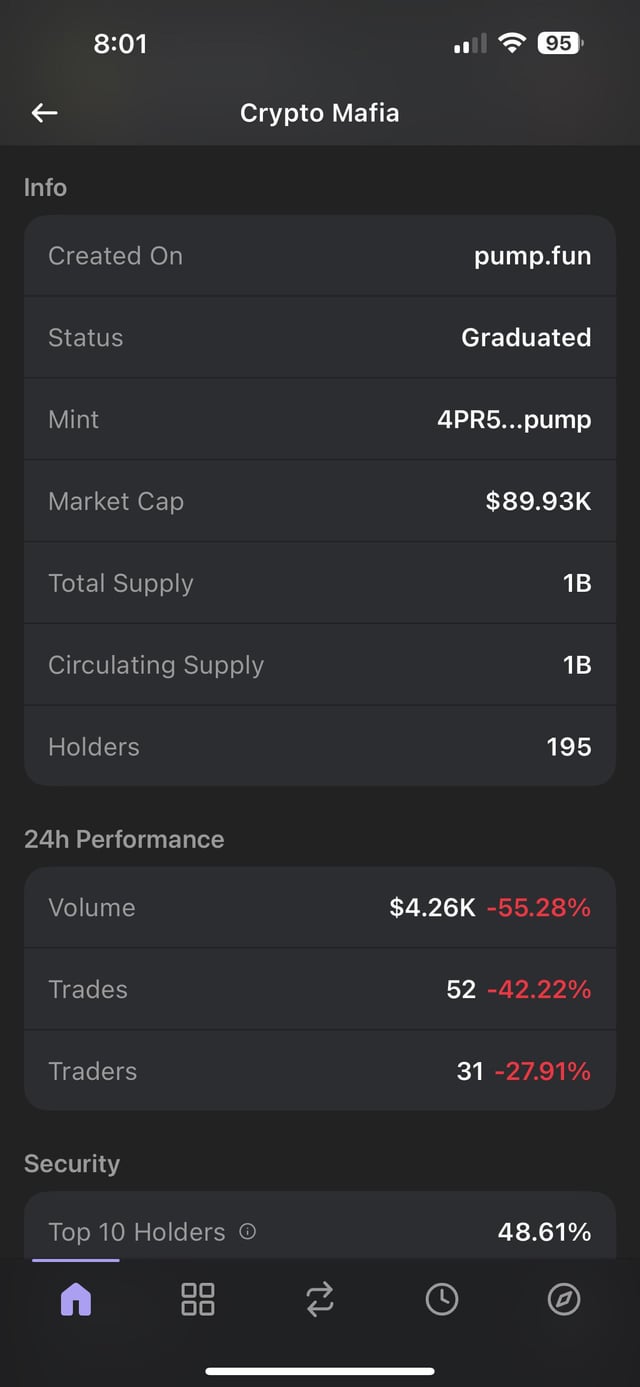Tap the back arrow icon
Image resolution: width=640 pixels, height=1387 pixels.
click(44, 113)
